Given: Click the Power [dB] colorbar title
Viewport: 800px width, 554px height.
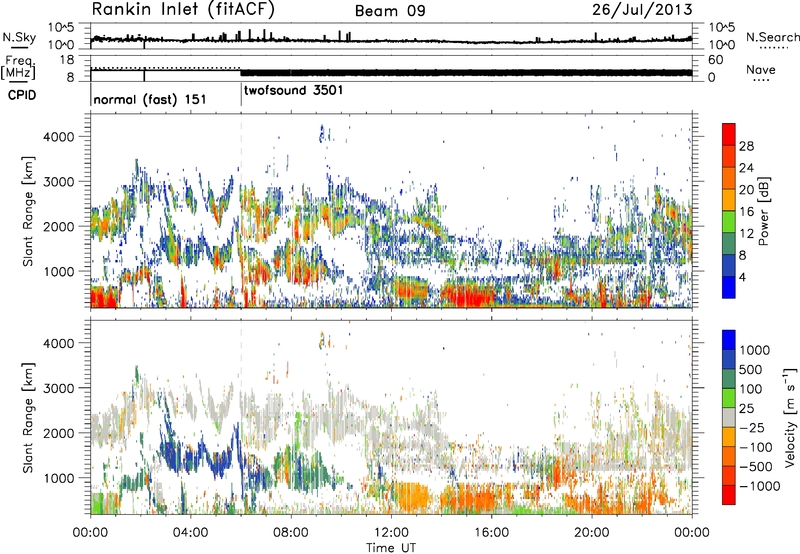Looking at the screenshot, I should tap(763, 211).
